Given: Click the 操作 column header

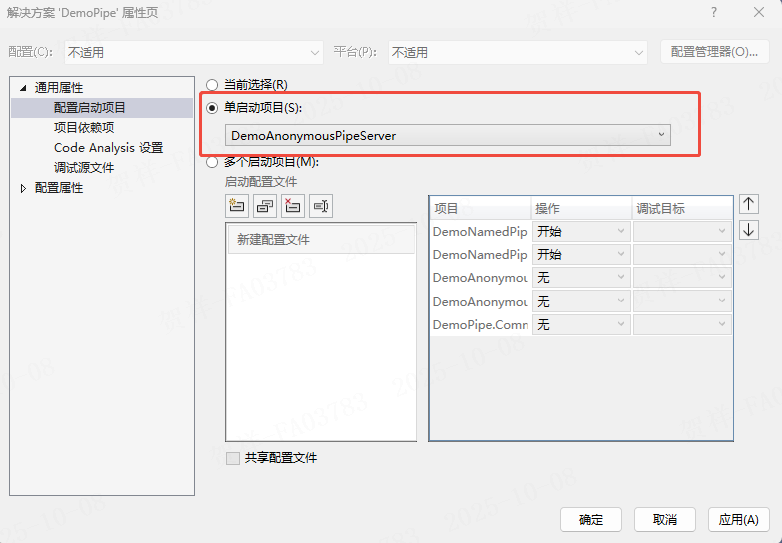Looking at the screenshot, I should 582,208.
